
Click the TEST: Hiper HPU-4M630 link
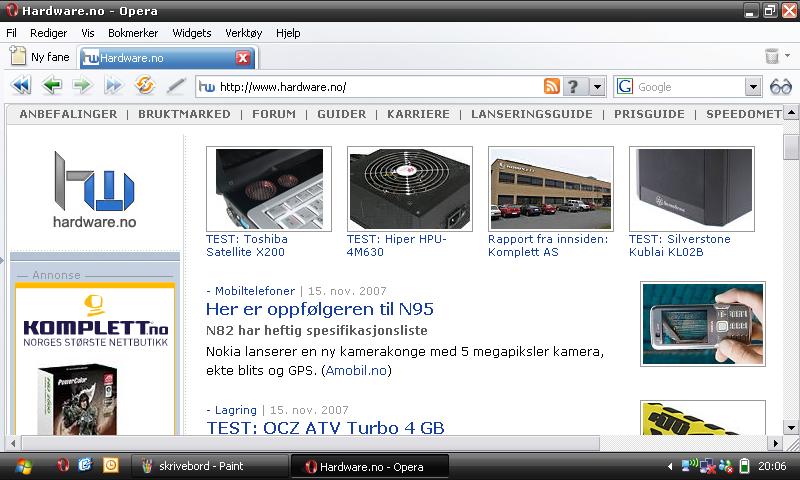397,245
